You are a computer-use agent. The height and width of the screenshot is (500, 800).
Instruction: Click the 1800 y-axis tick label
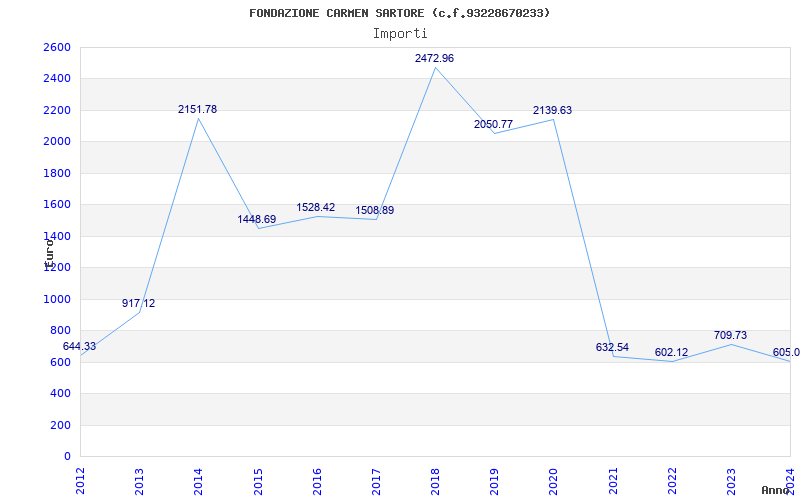tap(57, 173)
